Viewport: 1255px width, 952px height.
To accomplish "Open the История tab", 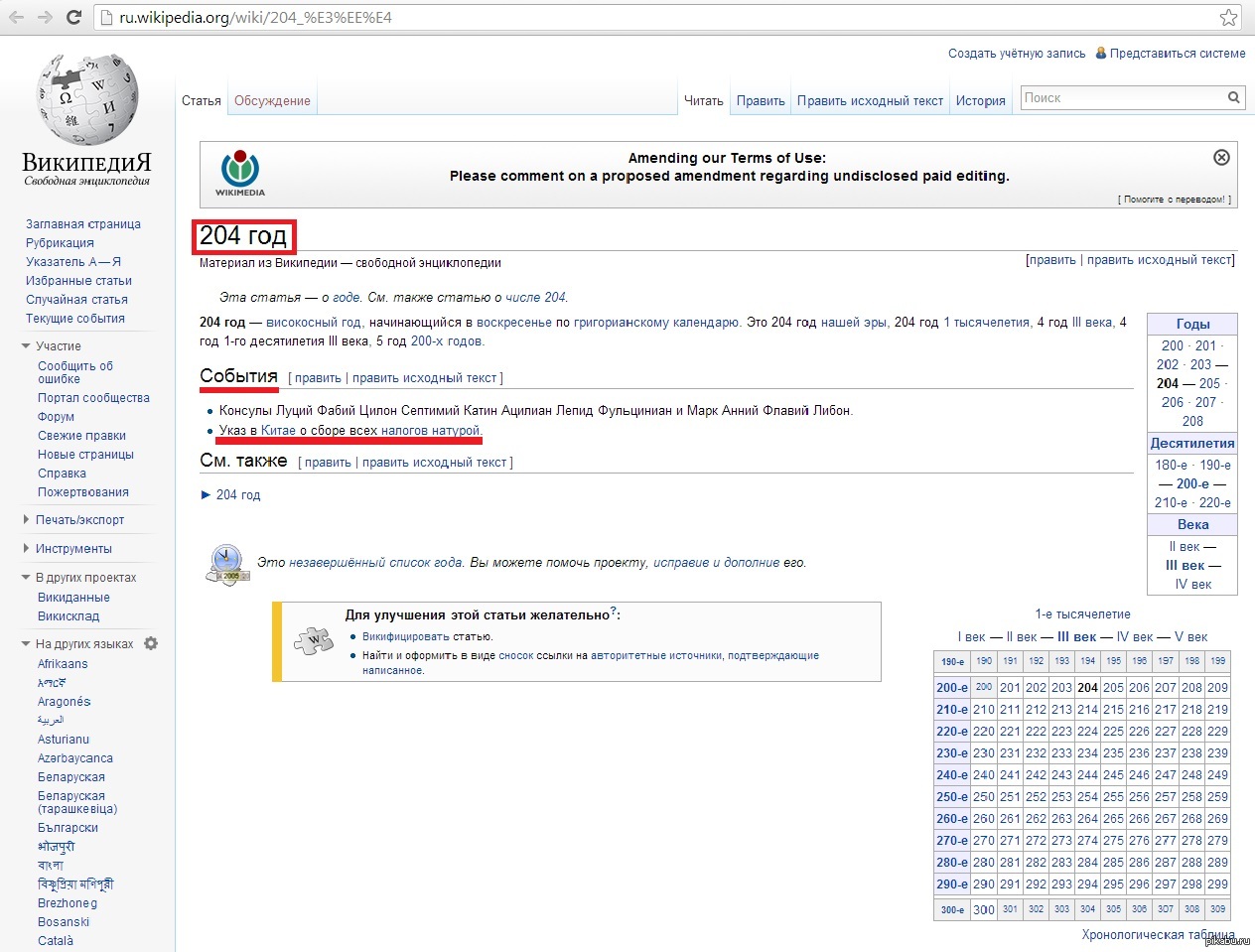I will tap(980, 100).
